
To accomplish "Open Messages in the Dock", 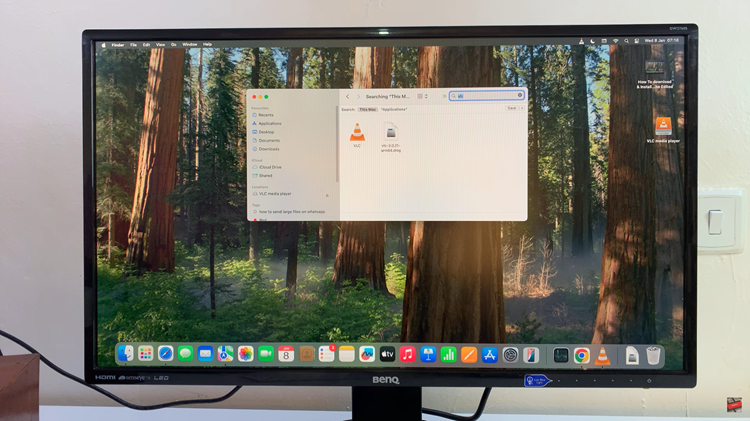I will [x=185, y=354].
